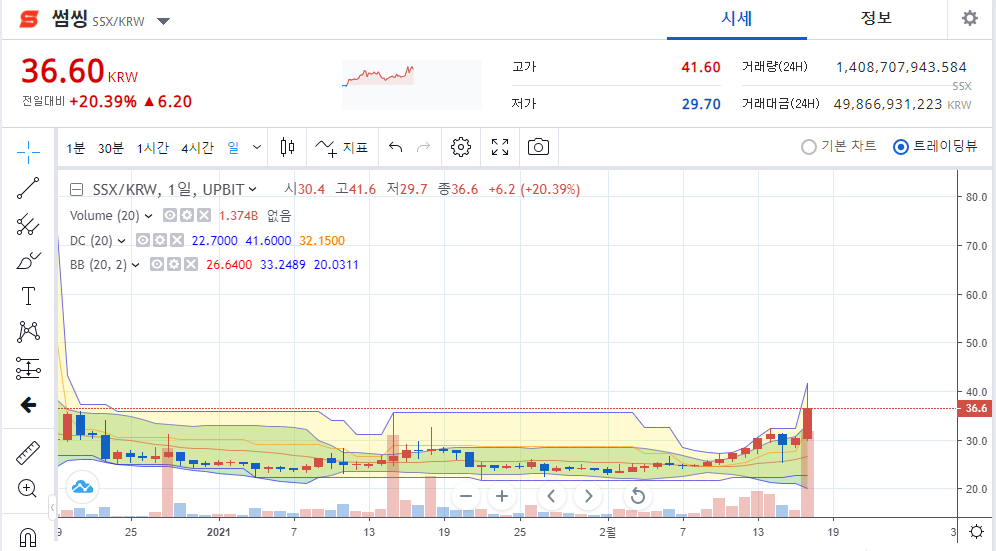Select the 기본 차트 radio button

[808, 147]
